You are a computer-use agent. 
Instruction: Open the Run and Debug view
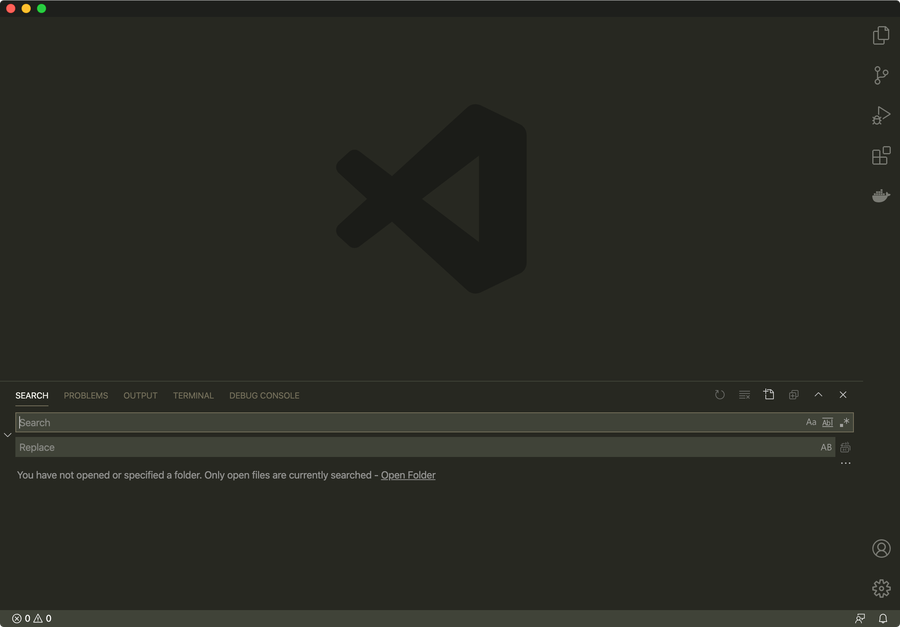tap(881, 115)
